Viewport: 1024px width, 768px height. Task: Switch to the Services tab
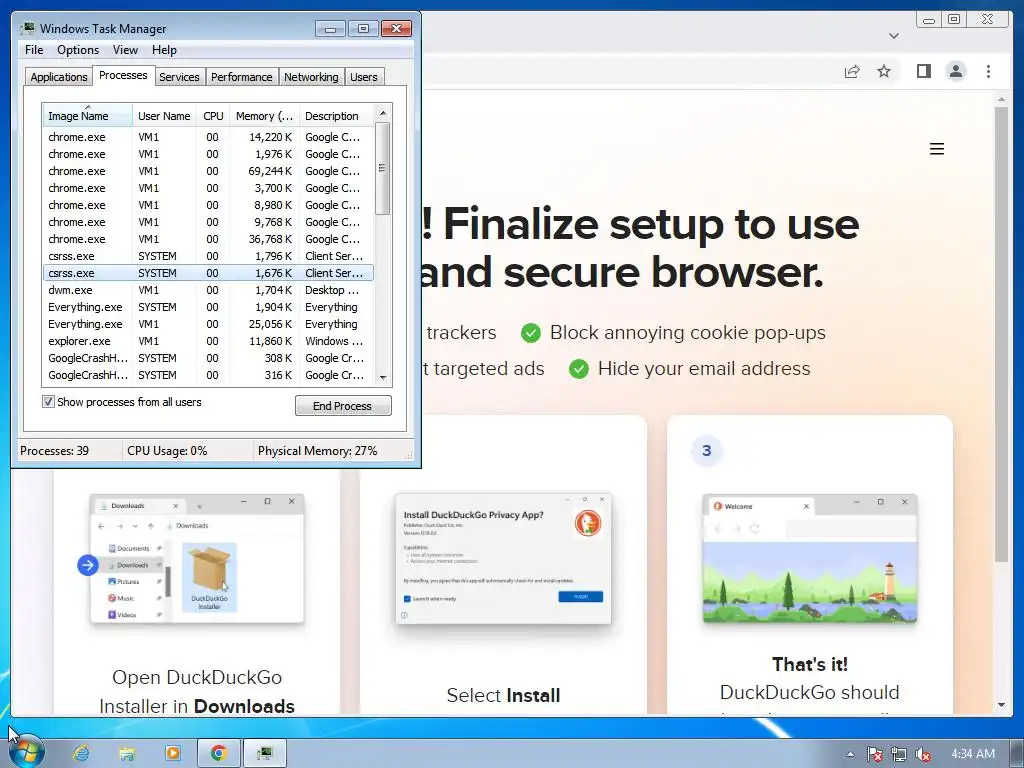point(179,77)
